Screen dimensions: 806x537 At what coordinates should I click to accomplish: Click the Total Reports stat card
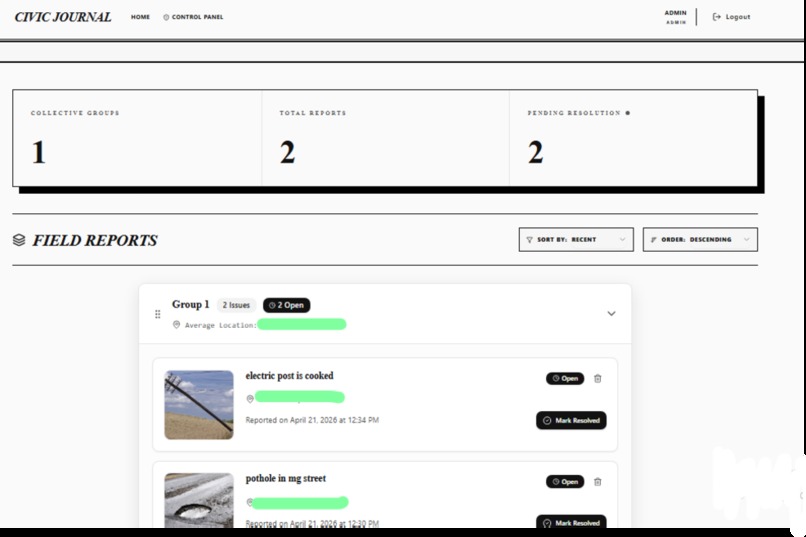(x=386, y=138)
